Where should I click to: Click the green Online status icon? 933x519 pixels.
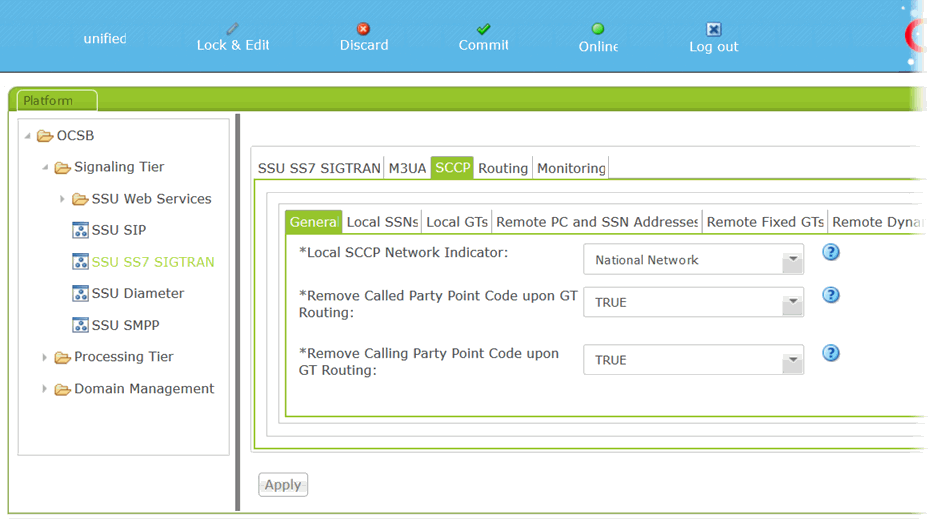598,29
